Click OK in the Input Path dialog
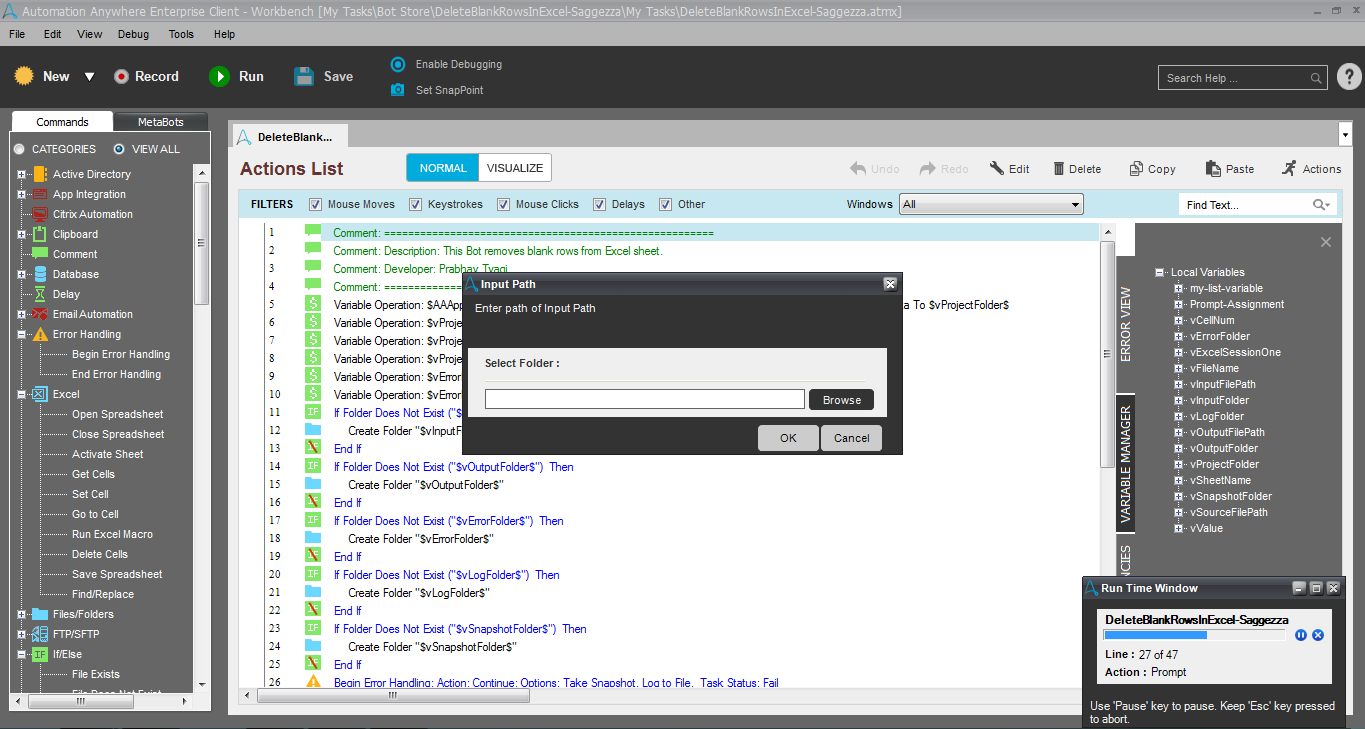This screenshot has height=729, width=1365. coord(789,438)
